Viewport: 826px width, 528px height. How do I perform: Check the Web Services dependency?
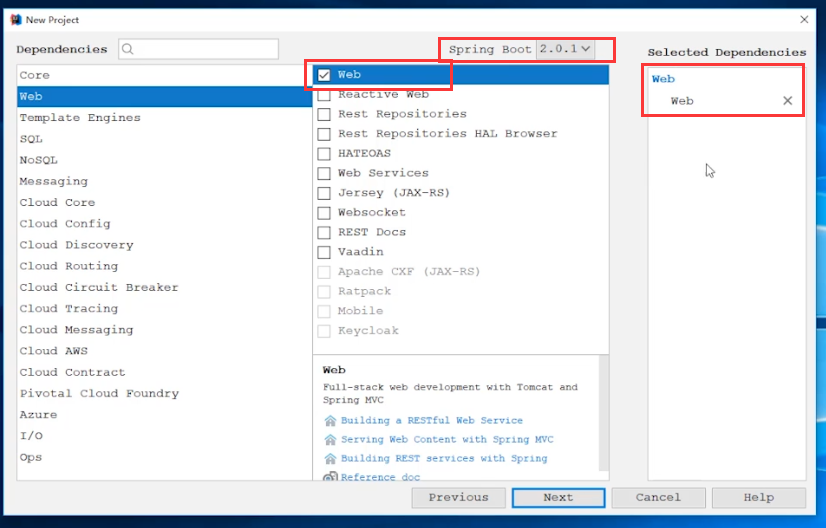pos(324,173)
